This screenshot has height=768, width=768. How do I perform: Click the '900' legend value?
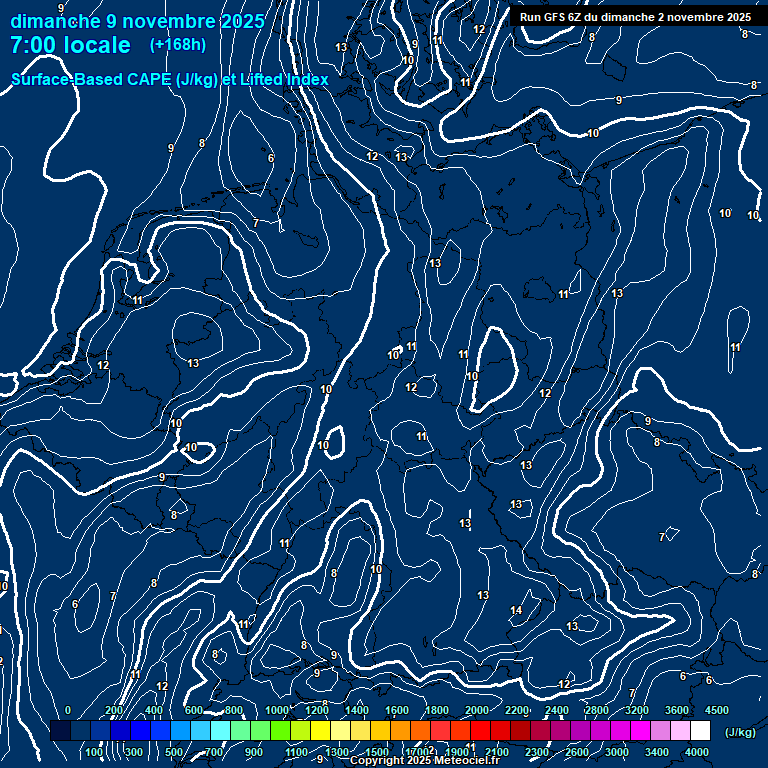pyautogui.click(x=253, y=752)
